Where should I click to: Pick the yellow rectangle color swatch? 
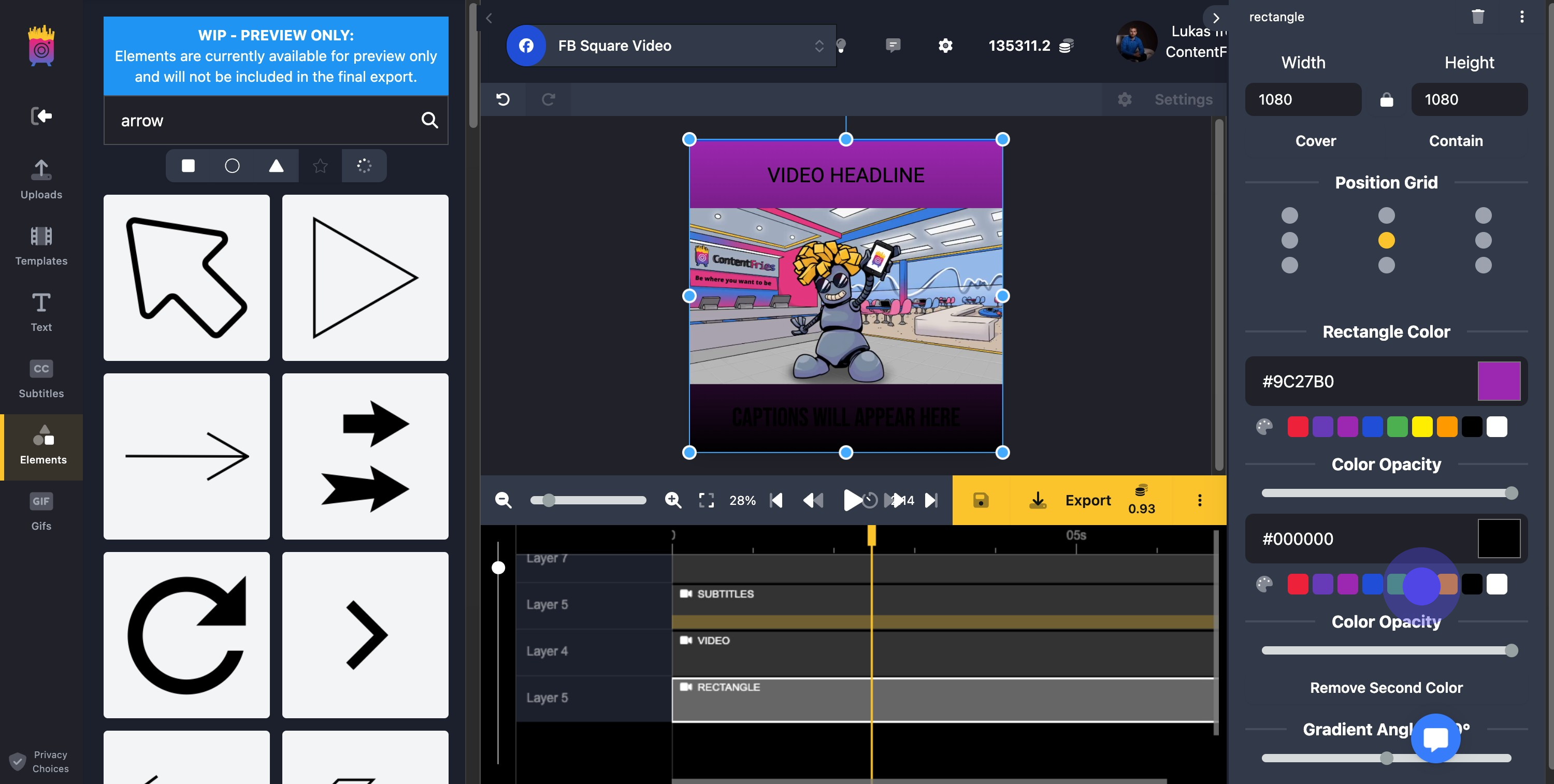(1421, 427)
